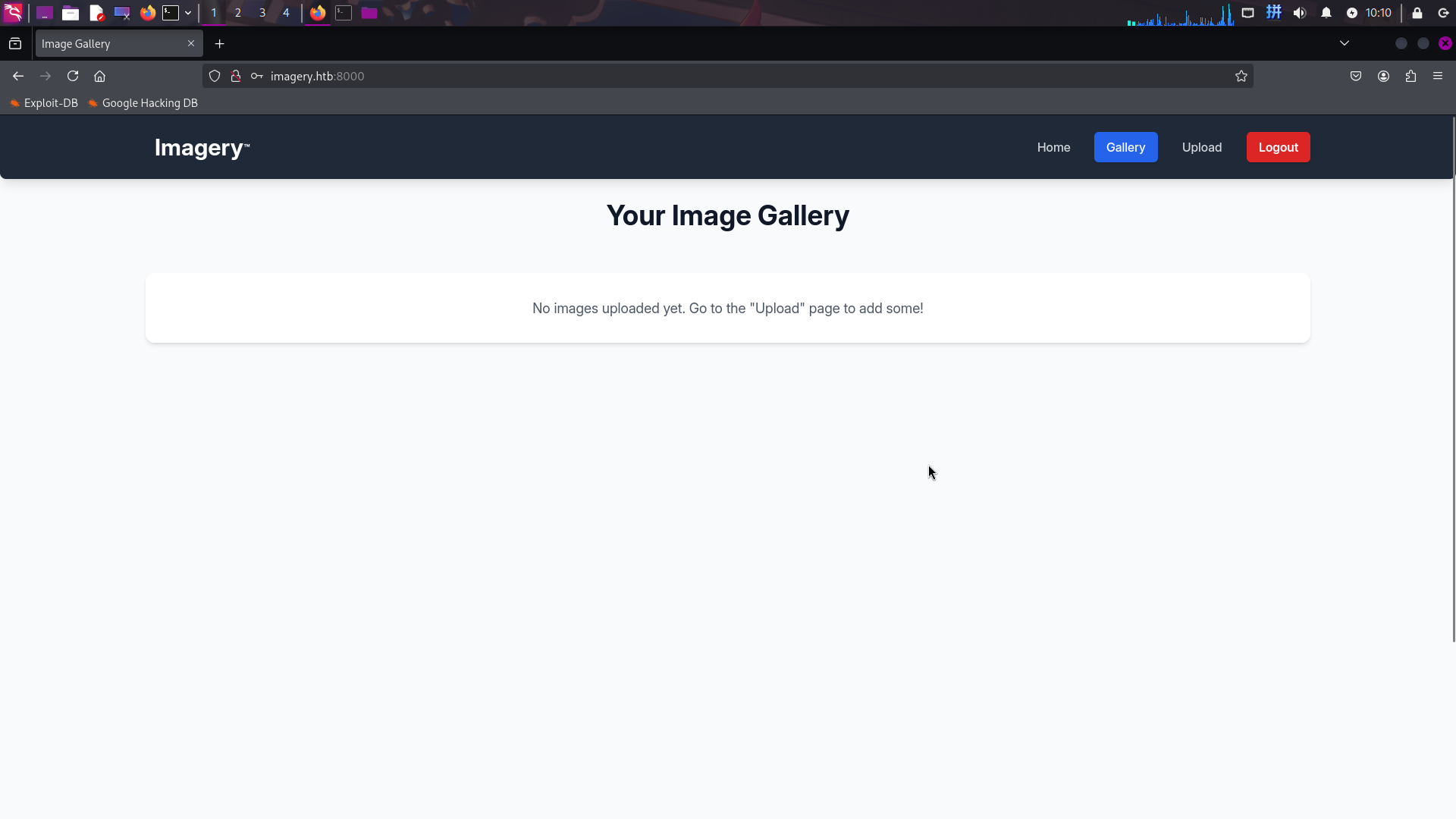Toggle the volume speaker icon

pos(1300,13)
